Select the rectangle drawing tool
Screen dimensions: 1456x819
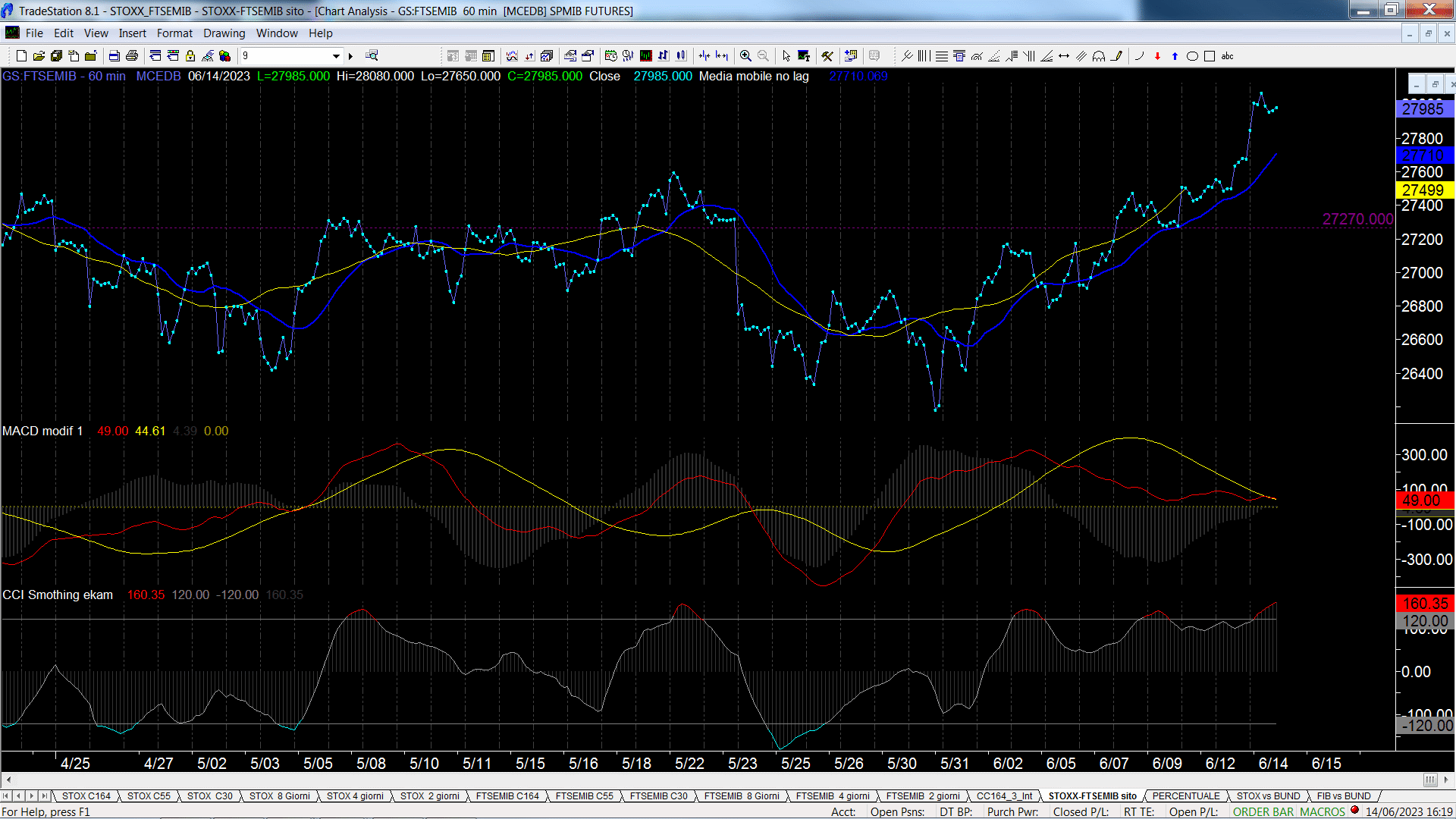pos(1210,55)
